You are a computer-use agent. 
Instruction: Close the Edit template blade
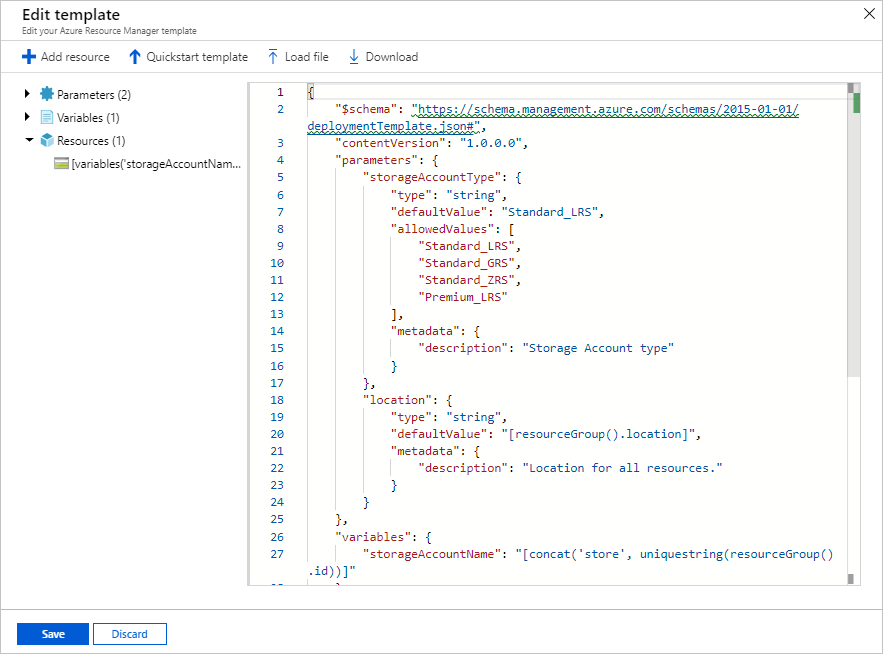869,14
